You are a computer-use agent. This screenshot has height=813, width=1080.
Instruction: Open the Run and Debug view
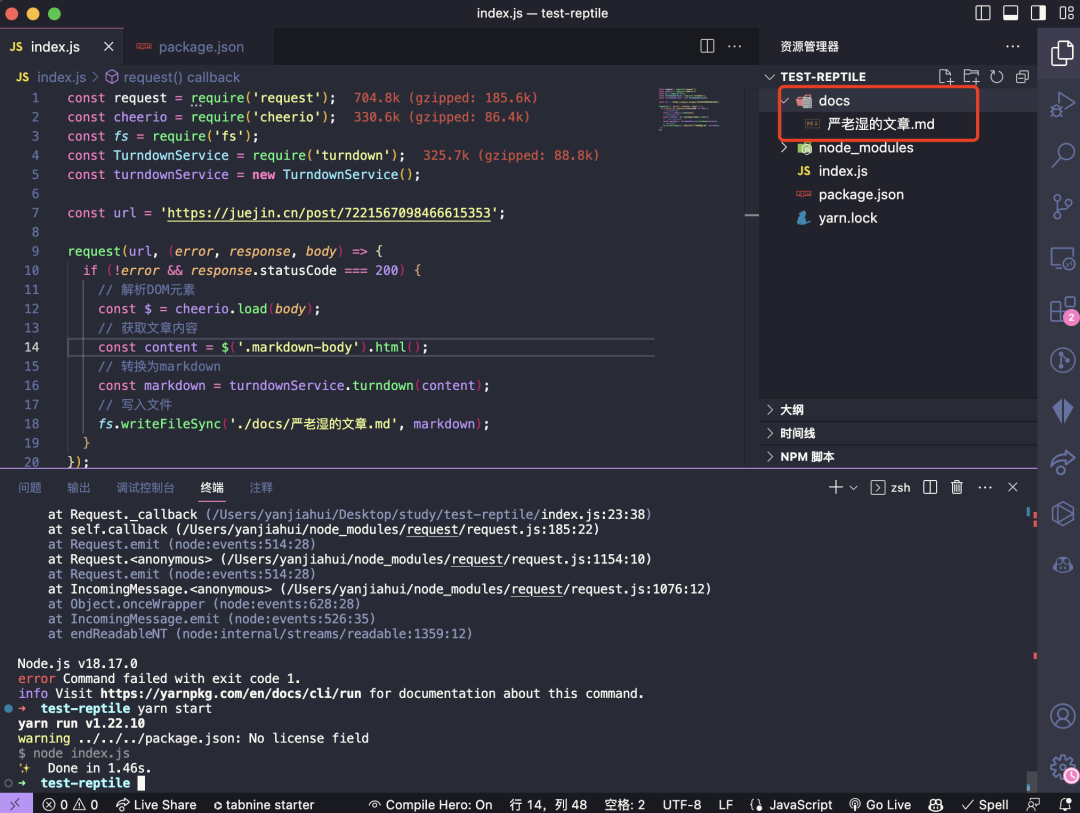pos(1061,105)
